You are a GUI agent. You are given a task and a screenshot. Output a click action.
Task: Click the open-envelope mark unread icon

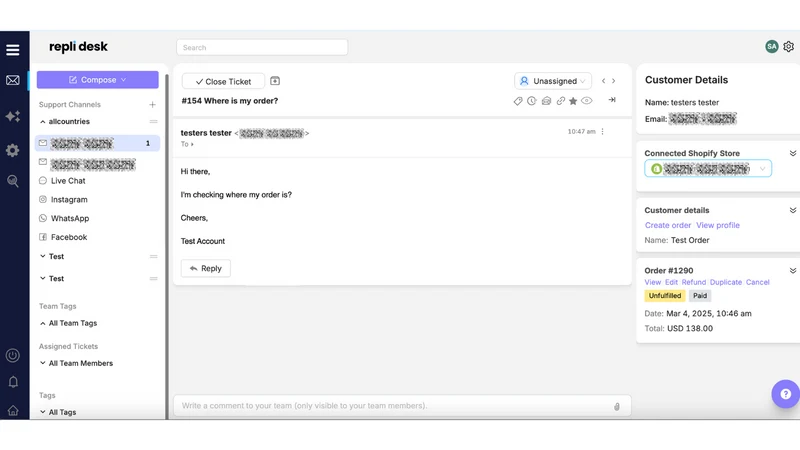(x=546, y=101)
